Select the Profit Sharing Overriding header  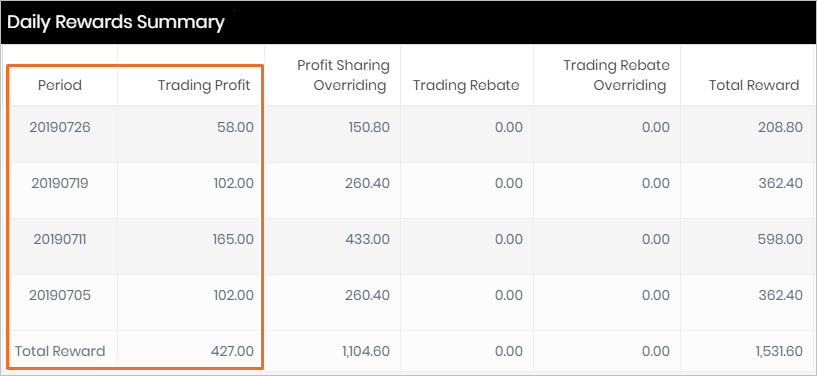(x=343, y=75)
